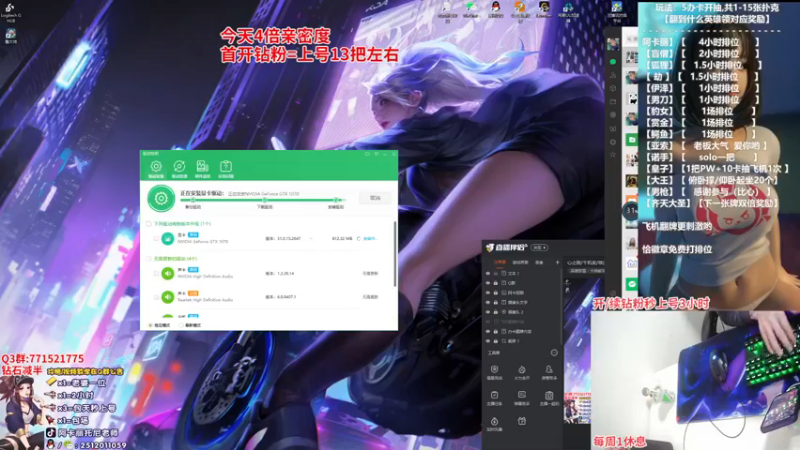Screen dimensions: 800x450
Task: Open the clipboard question-mark toolbar icon
Action: click(226, 167)
